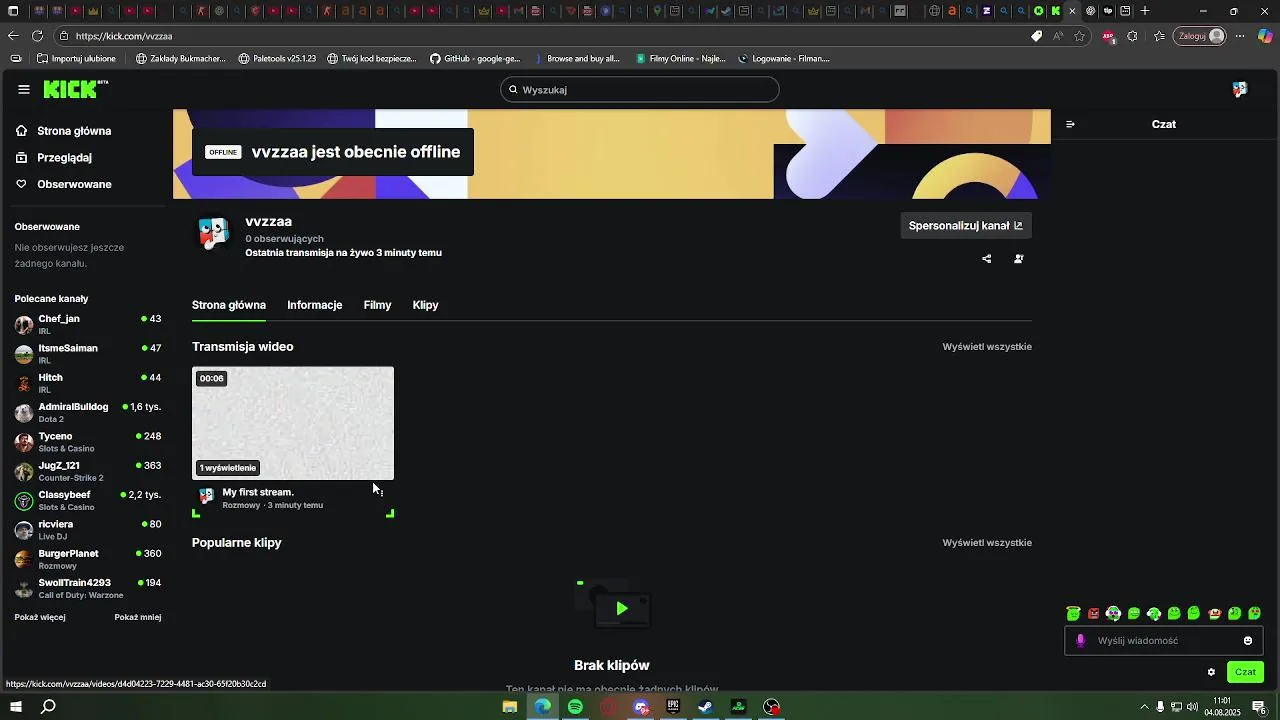
Task: Open the My first stream video thumbnail
Action: tap(293, 423)
